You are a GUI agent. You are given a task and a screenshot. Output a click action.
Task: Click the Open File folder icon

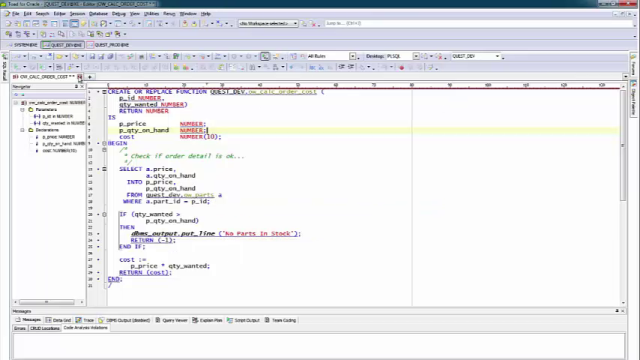pos(60,56)
